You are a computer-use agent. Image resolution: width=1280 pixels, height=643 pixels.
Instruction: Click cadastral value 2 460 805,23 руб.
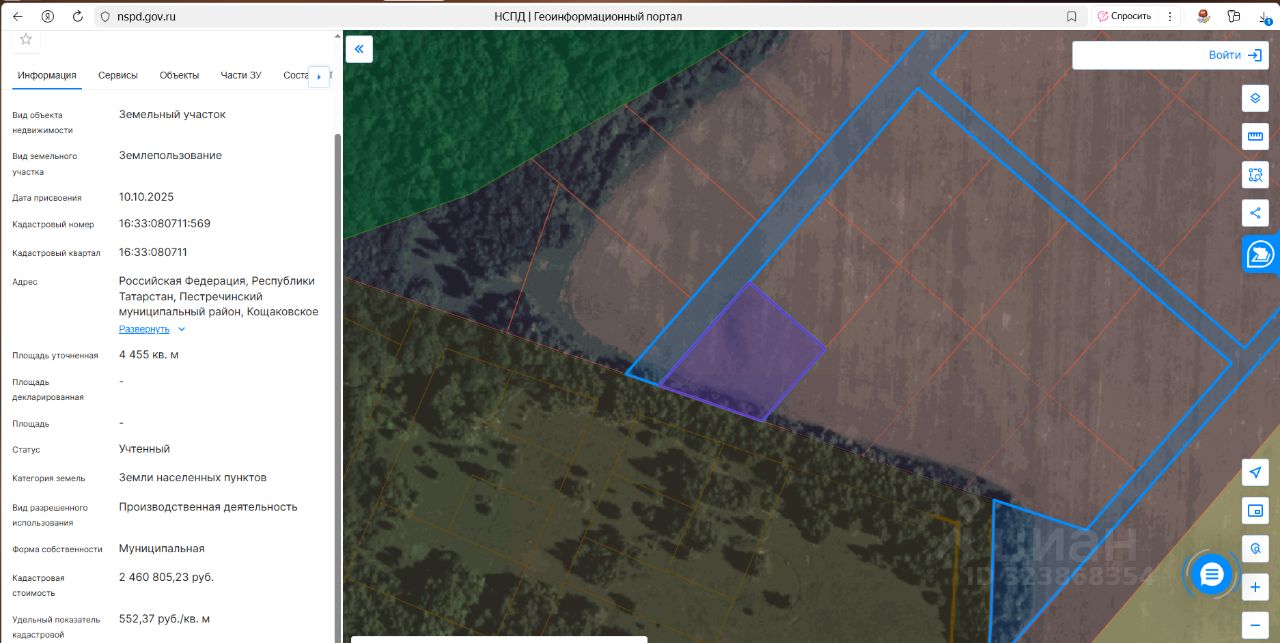coord(166,578)
